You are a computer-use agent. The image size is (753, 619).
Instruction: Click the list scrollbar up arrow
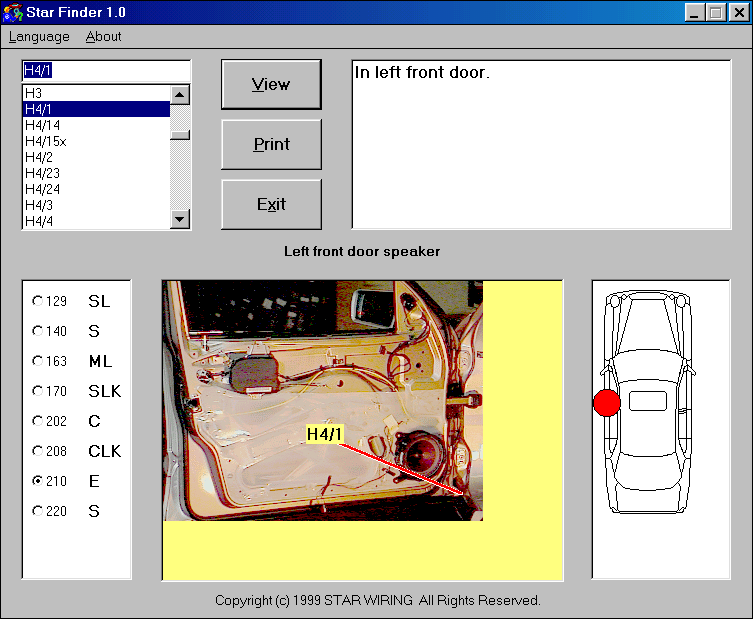click(x=180, y=95)
